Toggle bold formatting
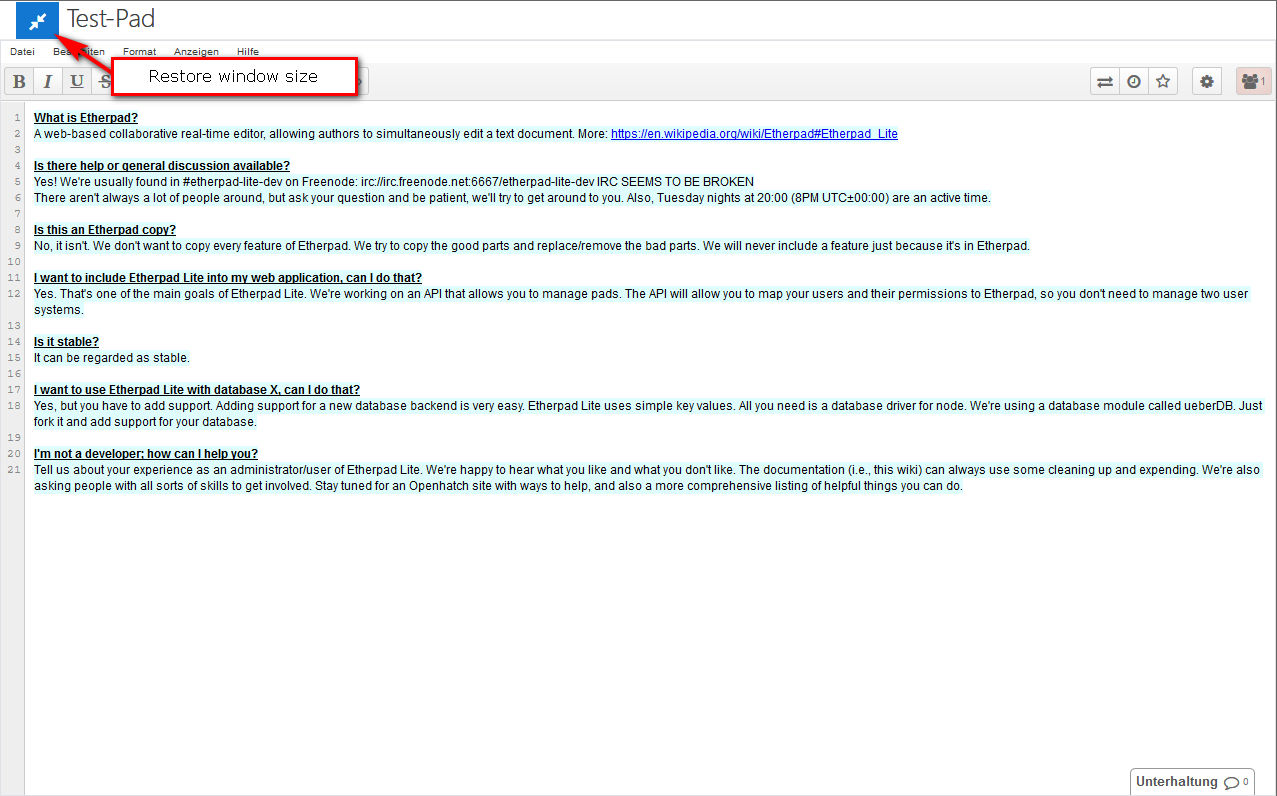This screenshot has width=1277, height=796. 19,82
